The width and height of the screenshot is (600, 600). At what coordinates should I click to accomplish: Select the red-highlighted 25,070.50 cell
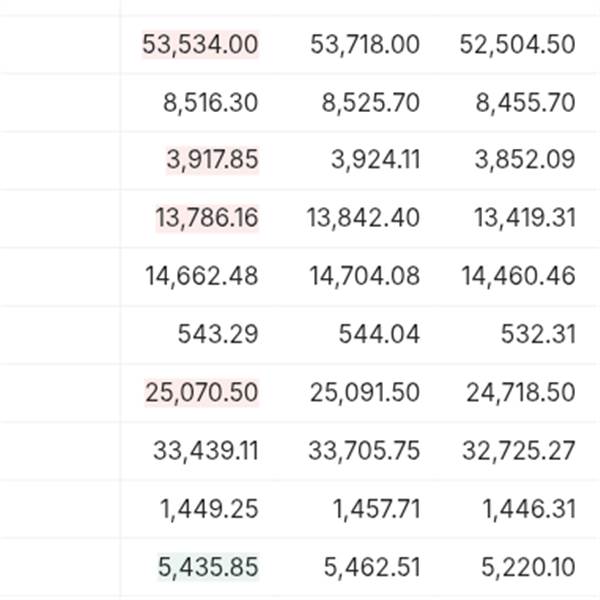click(201, 392)
